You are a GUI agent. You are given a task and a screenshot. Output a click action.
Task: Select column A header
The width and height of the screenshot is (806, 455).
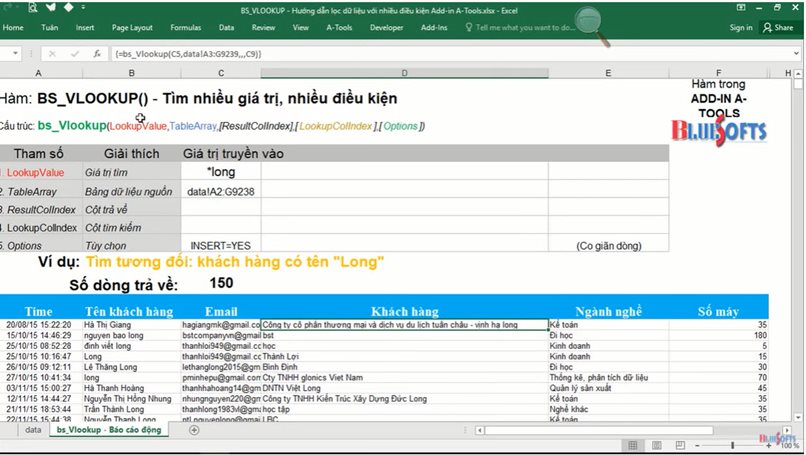pyautogui.click(x=38, y=74)
